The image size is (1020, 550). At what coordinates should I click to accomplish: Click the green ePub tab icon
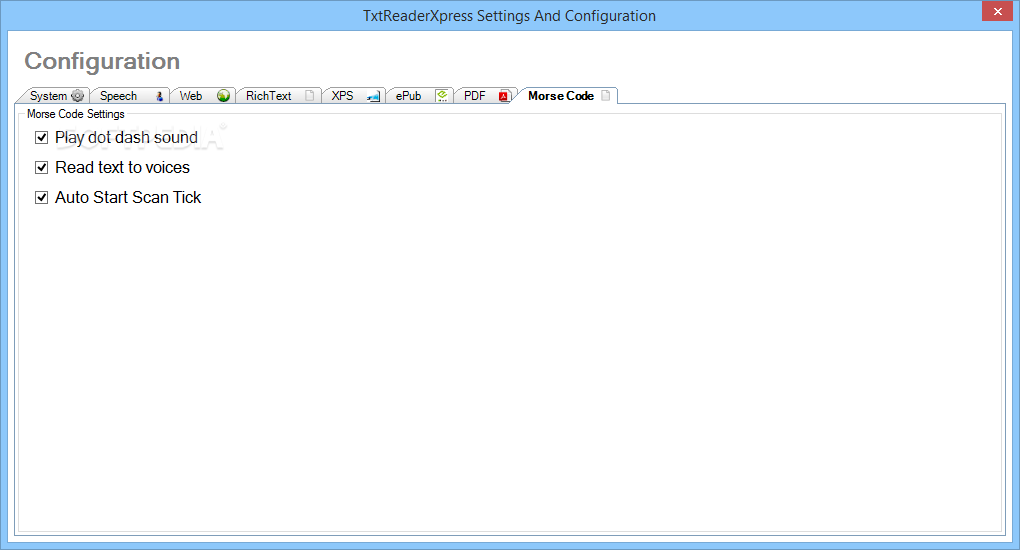coord(442,96)
